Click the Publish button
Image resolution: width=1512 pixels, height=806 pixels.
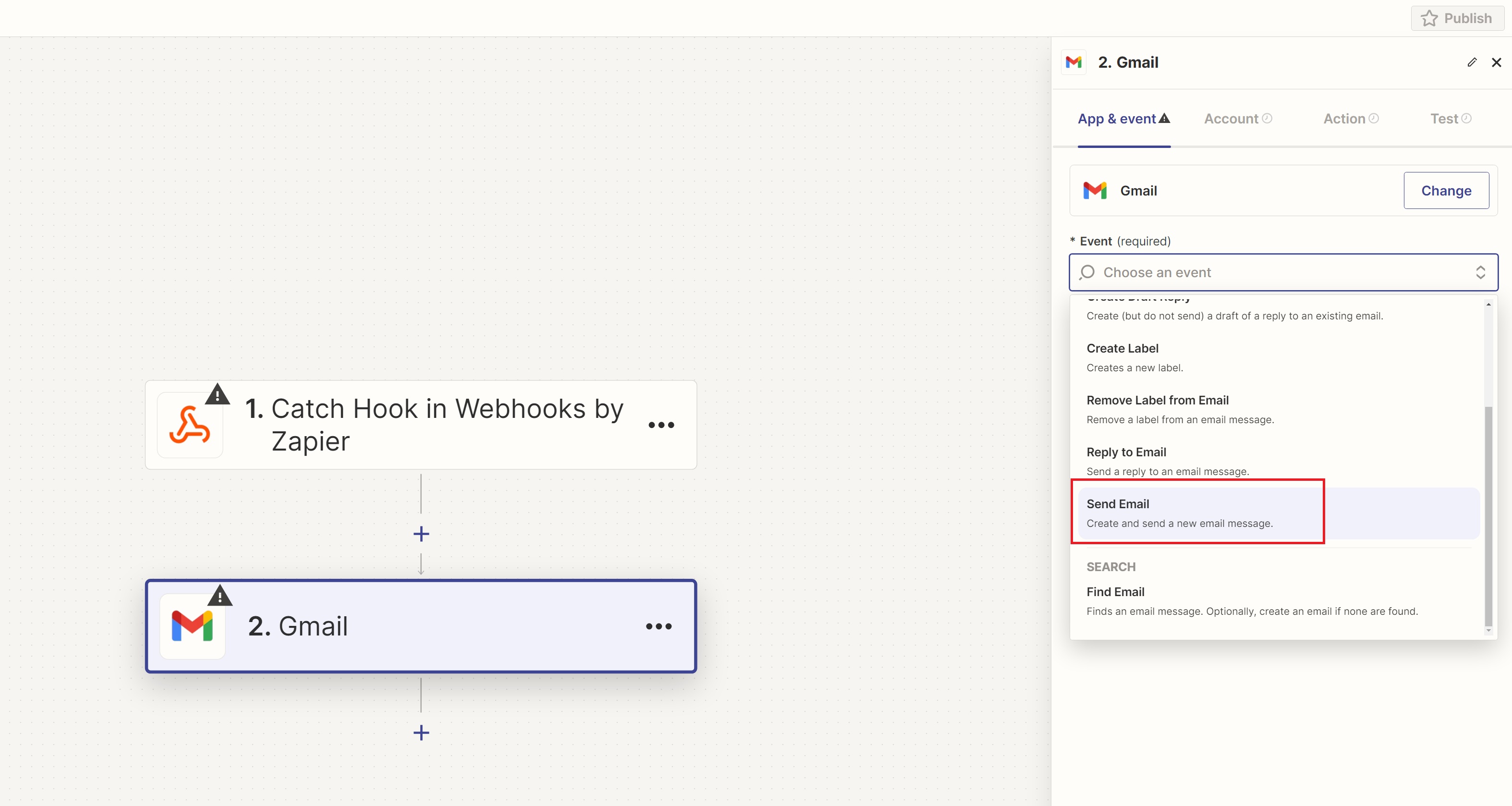coord(1457,18)
